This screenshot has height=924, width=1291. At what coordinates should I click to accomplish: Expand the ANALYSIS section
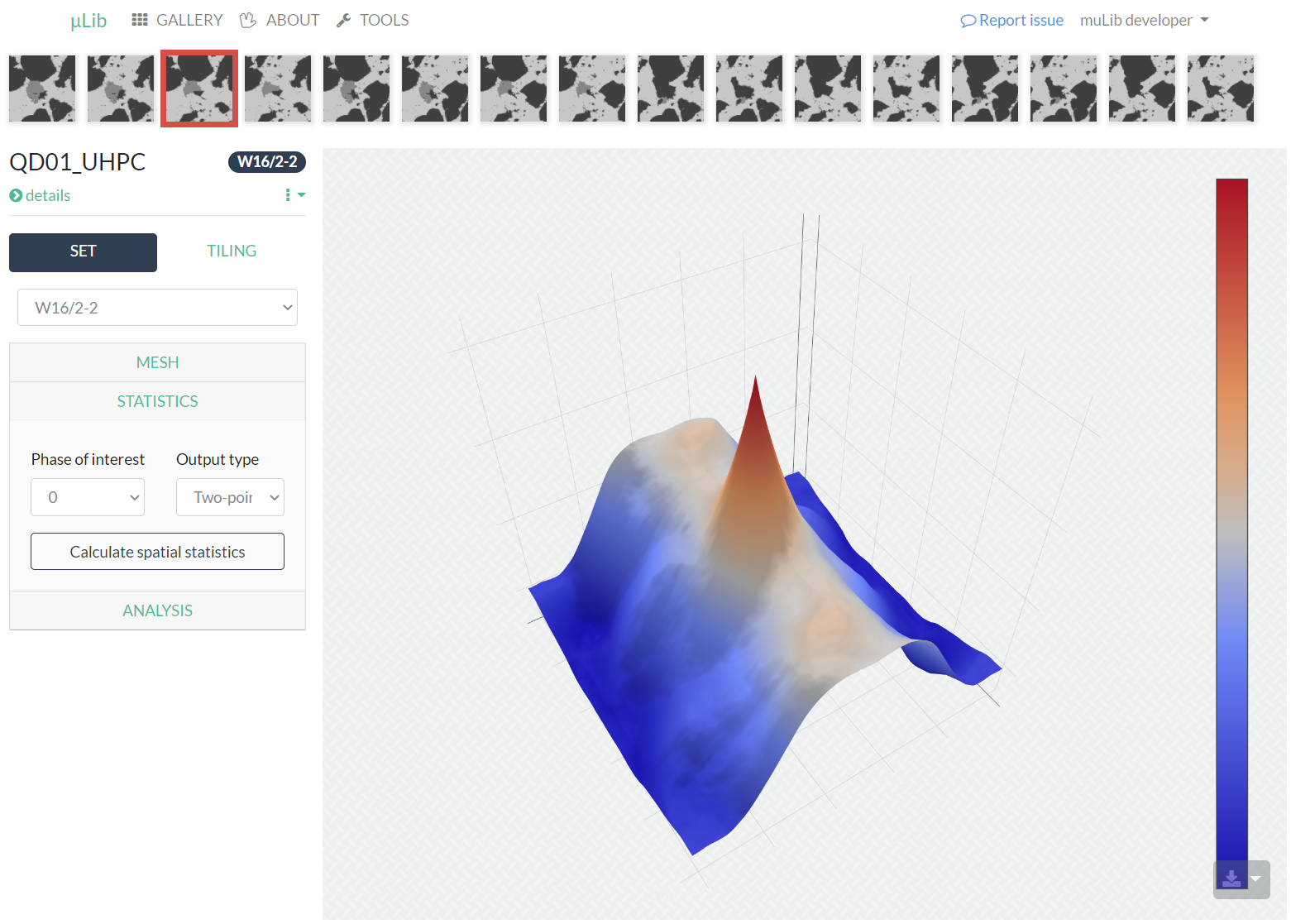pyautogui.click(x=157, y=610)
